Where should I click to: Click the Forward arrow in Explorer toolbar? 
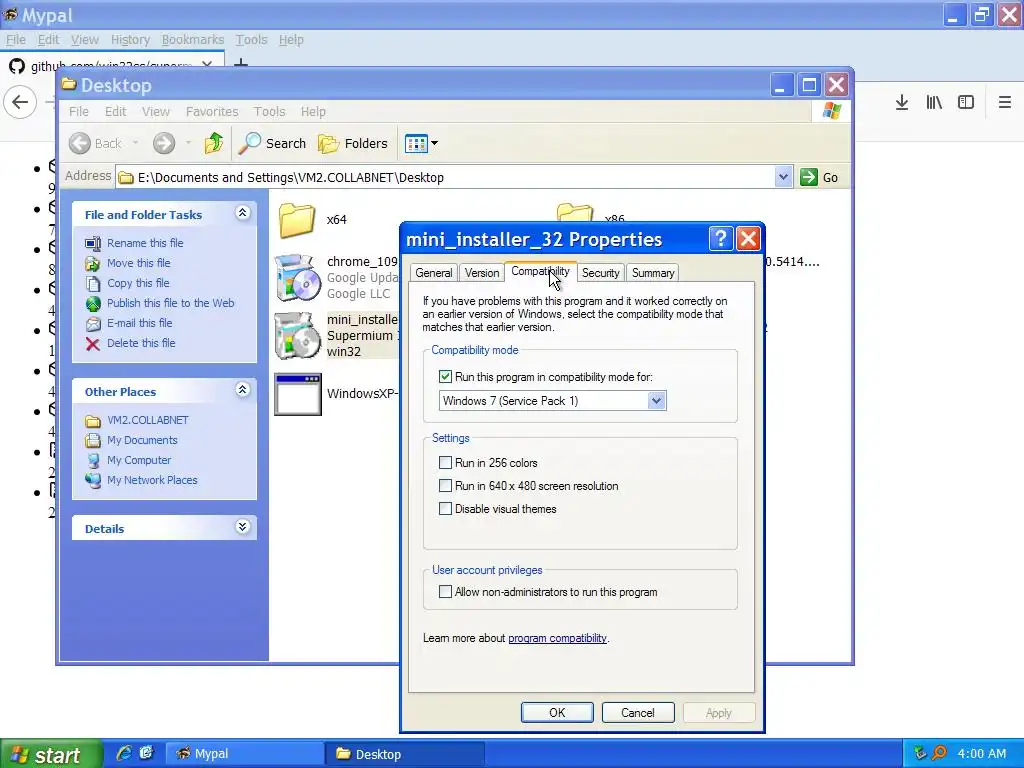[164, 143]
